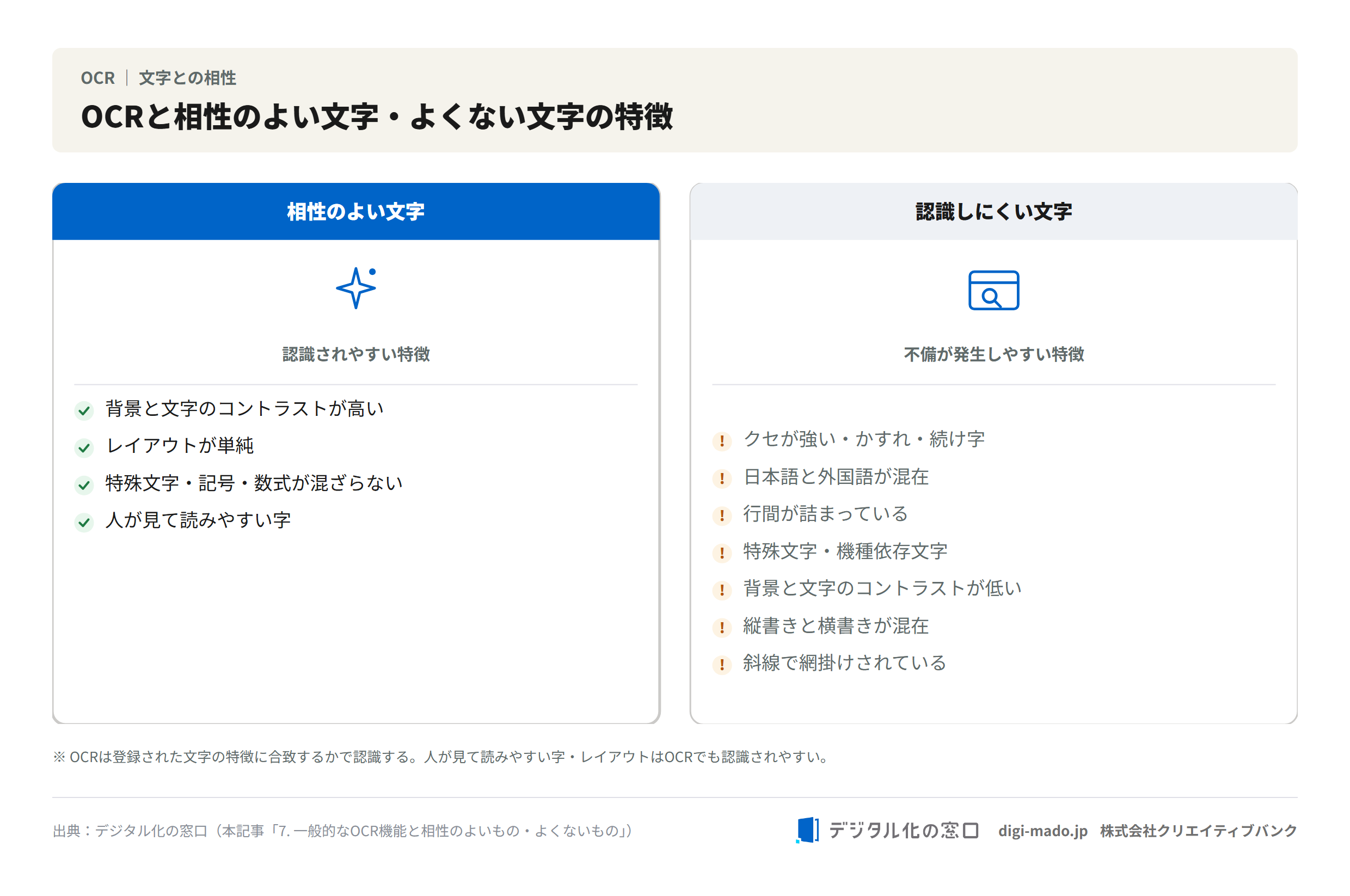Select the 認識しにくい文字 gray header
This screenshot has width=1350, height=896.
point(993,211)
